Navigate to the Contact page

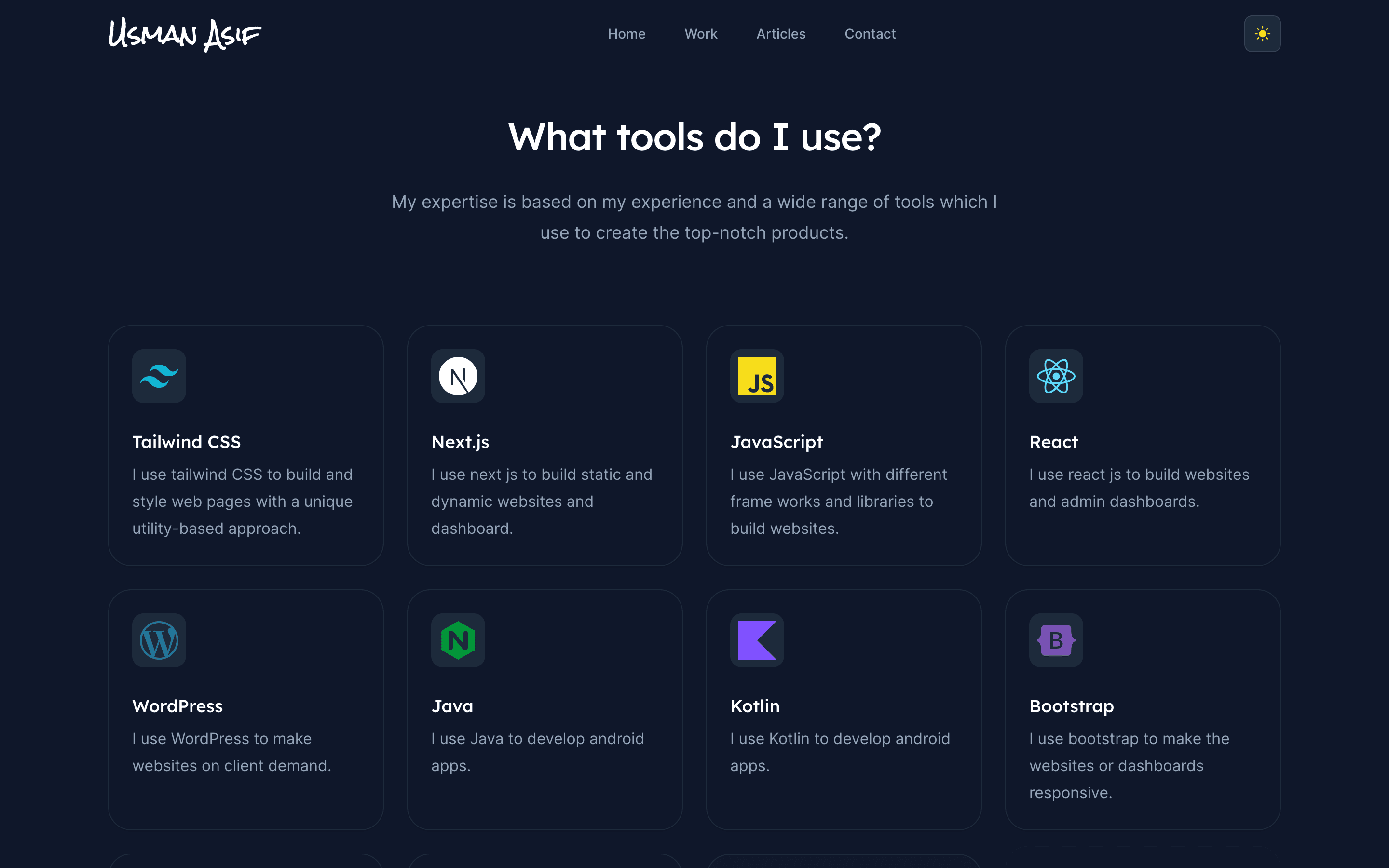pos(870,34)
